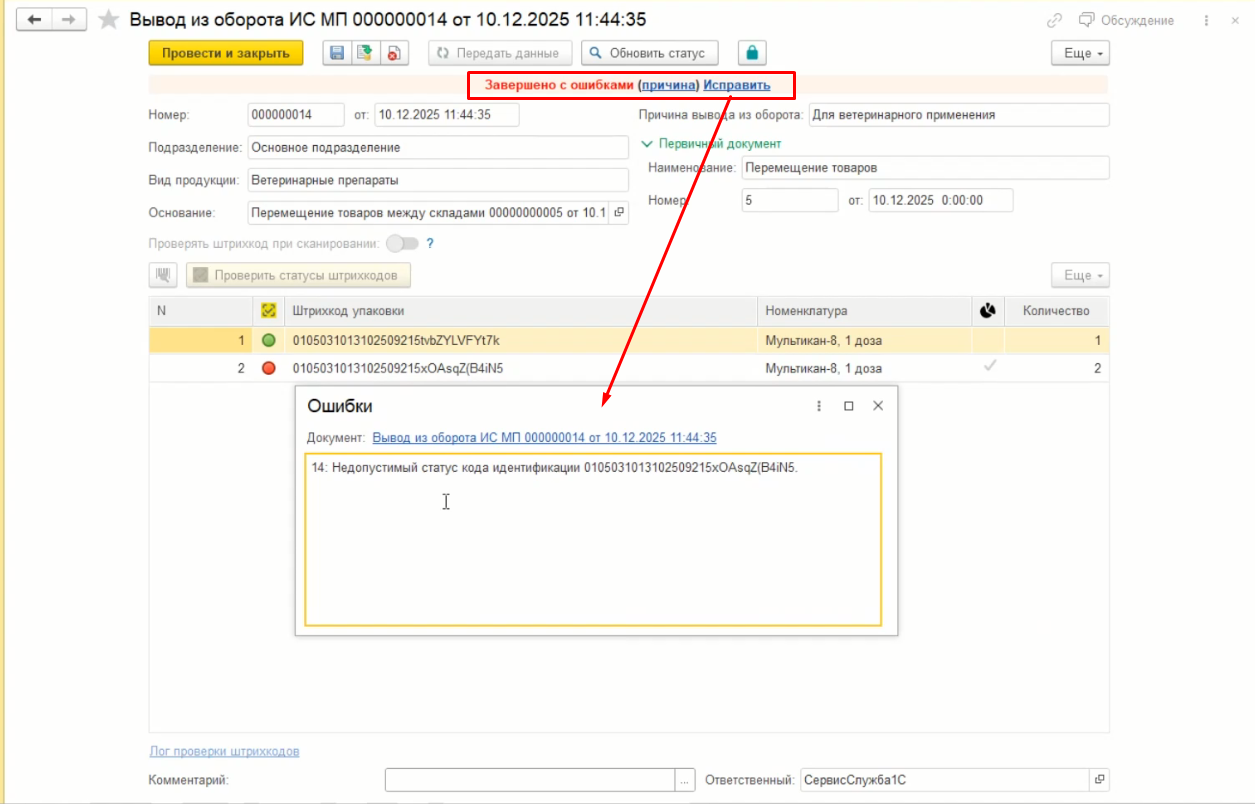1255x804 pixels.
Task: Click the barcode status column header icon
Action: (x=268, y=311)
